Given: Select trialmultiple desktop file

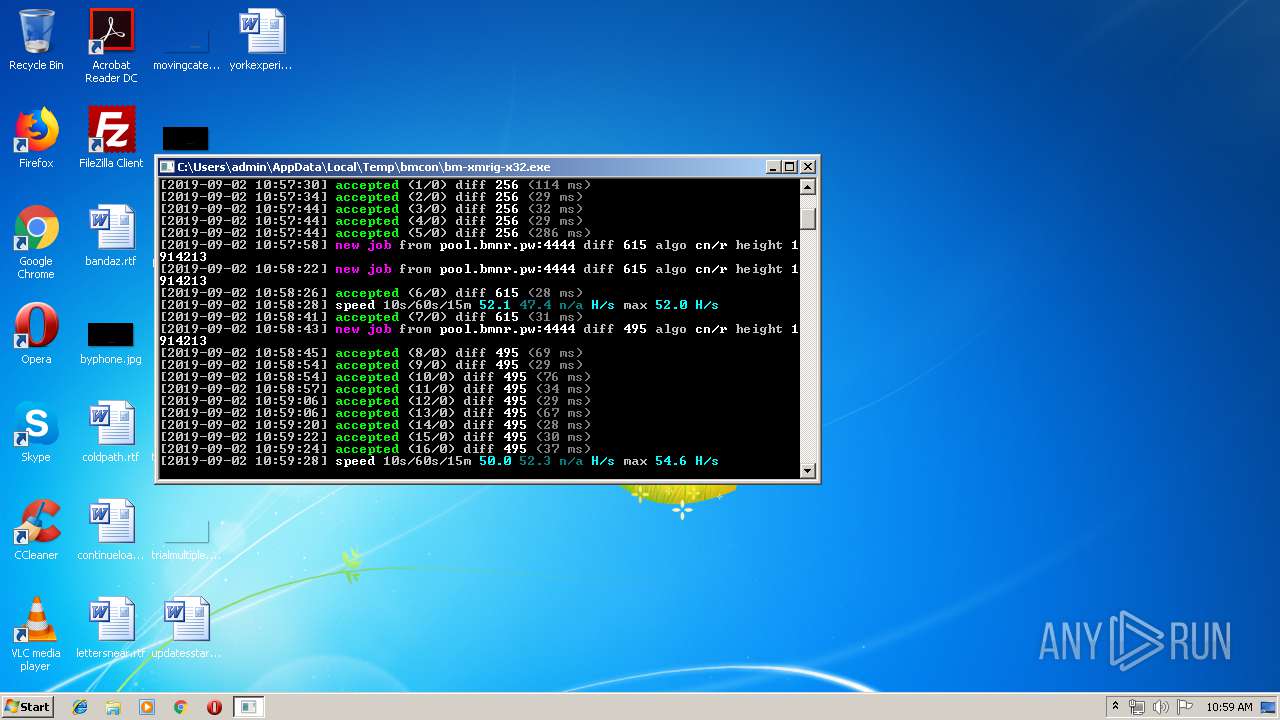Looking at the screenshot, I should coord(186,540).
